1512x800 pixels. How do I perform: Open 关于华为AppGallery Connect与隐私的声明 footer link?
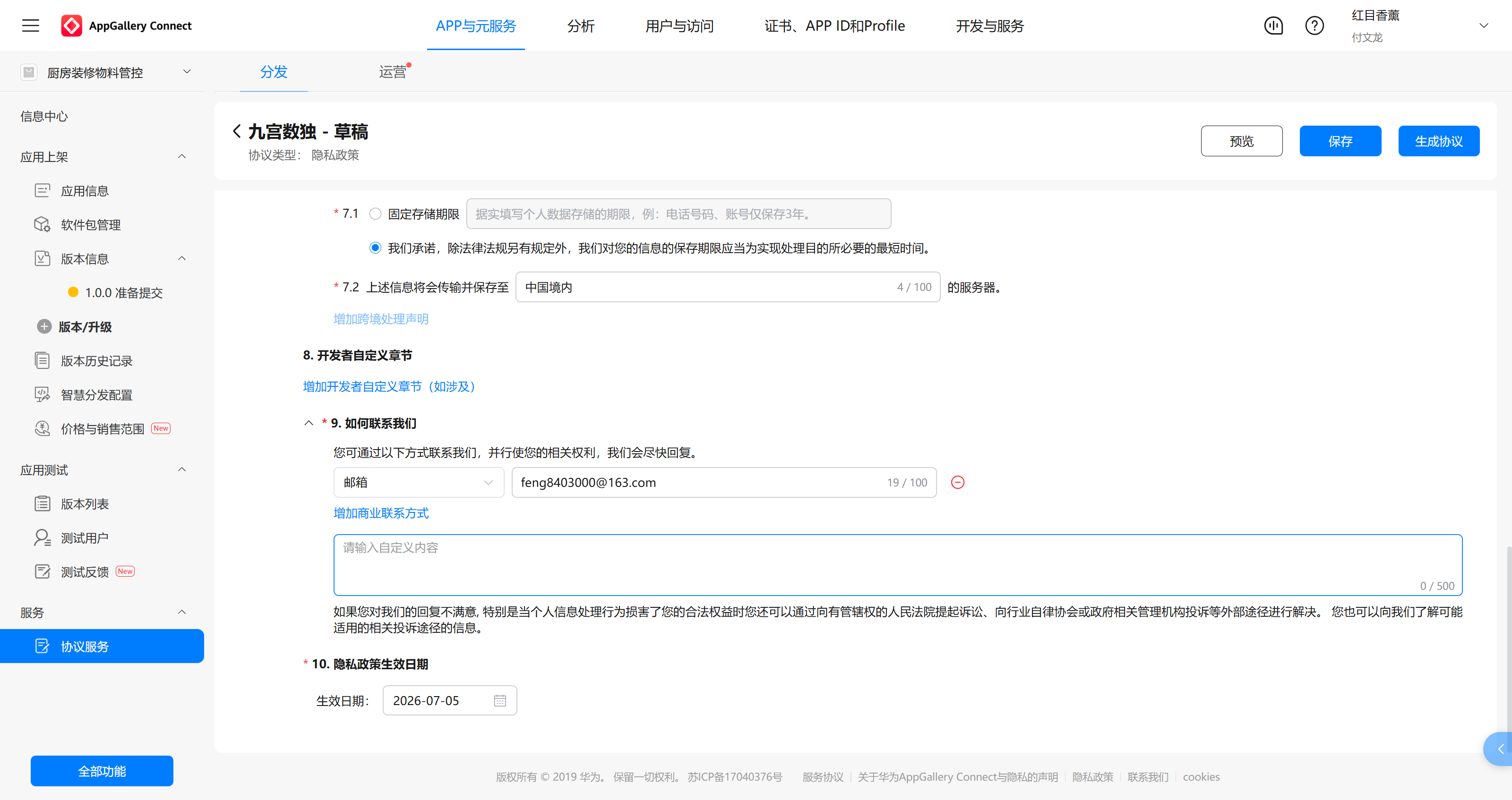(x=957, y=776)
